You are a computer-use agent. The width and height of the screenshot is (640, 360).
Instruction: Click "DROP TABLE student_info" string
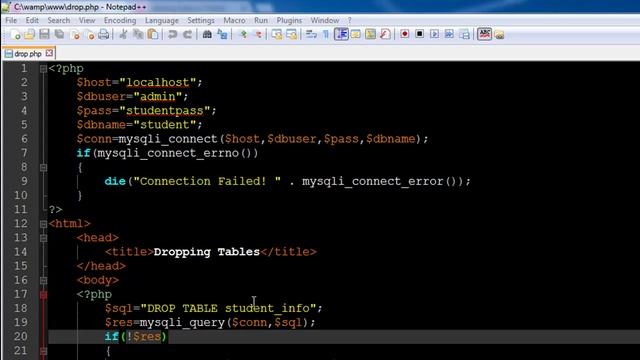(x=228, y=308)
